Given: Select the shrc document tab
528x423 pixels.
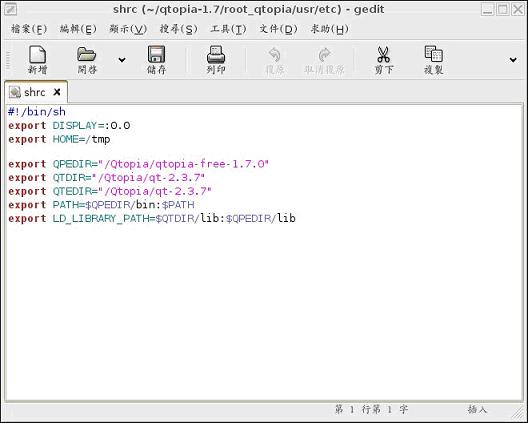Looking at the screenshot, I should pos(36,92).
